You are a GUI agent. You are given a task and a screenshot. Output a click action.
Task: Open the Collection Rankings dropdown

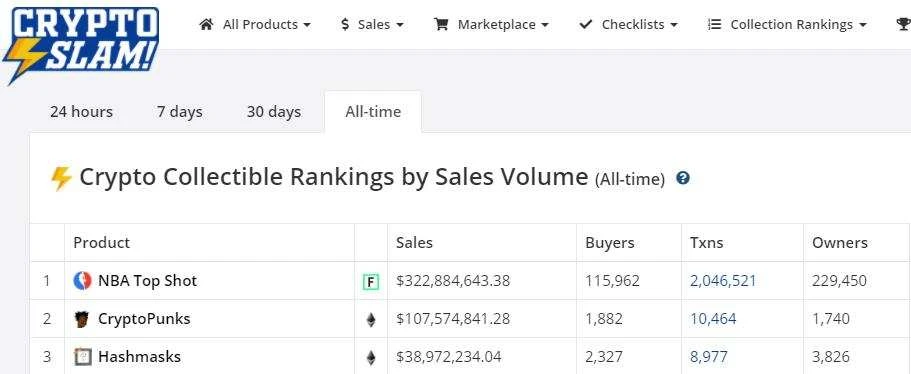(x=787, y=24)
